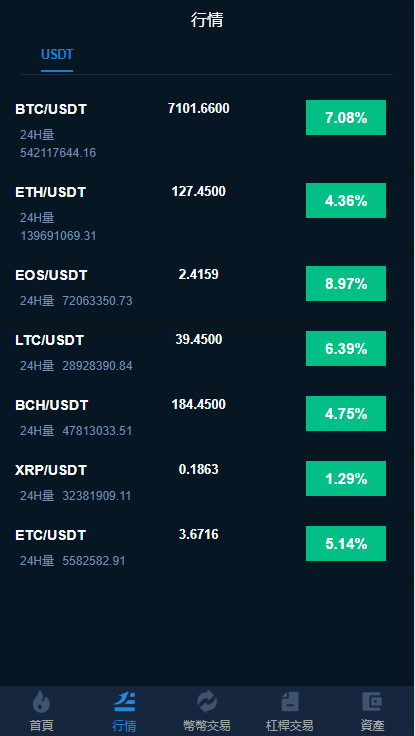Viewport: 415px width, 736px height.
Task: Tap ETC/USDT 24H volume 5582582.91
Action: 94,560
